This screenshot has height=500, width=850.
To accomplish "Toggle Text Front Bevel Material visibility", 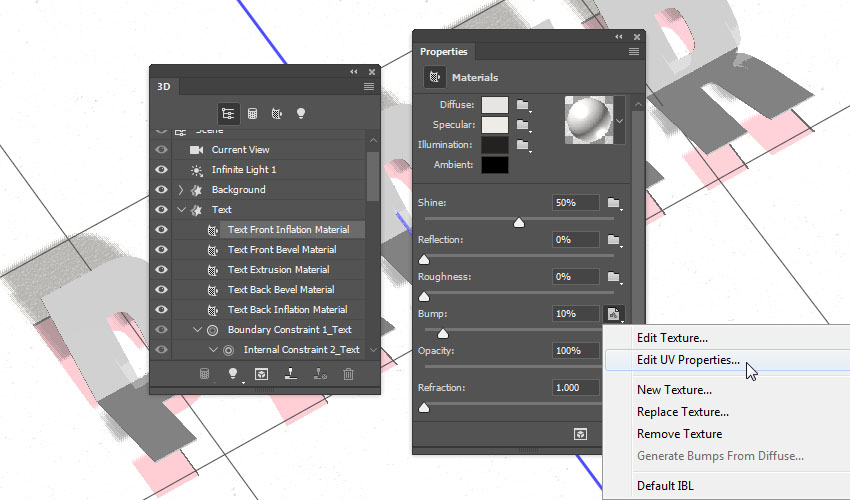I will point(162,250).
